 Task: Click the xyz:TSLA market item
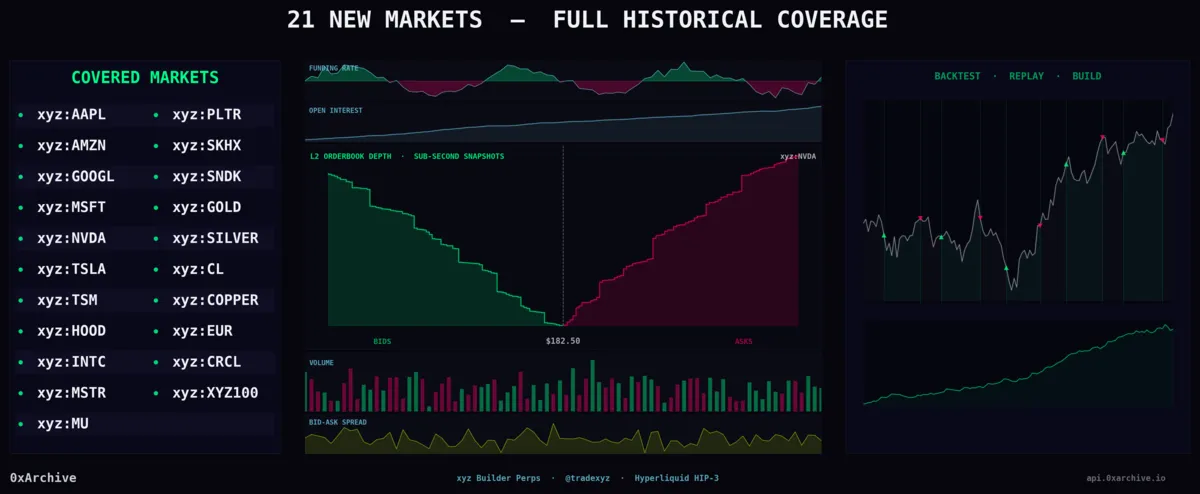71,270
